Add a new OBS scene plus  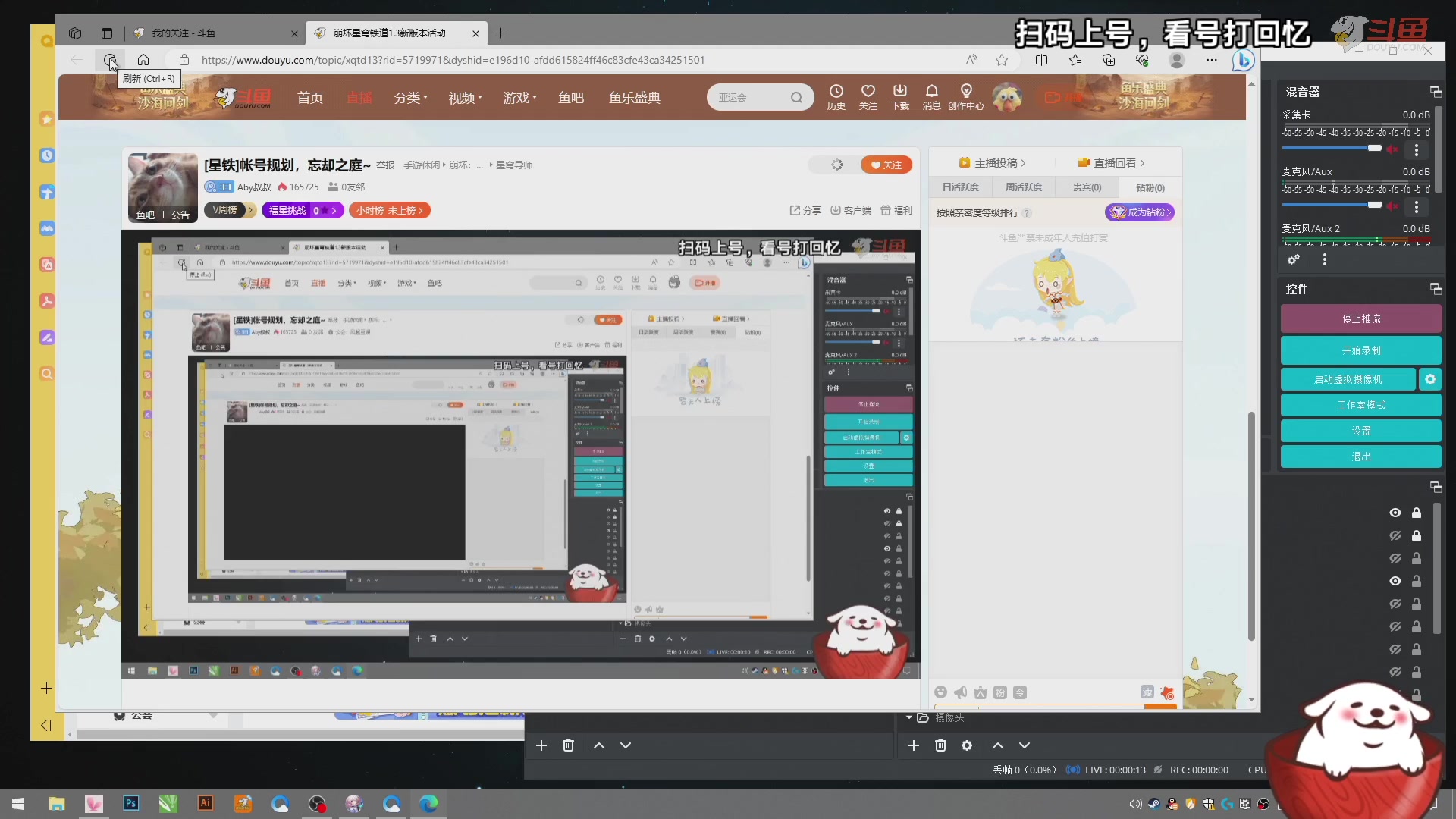[x=541, y=745]
